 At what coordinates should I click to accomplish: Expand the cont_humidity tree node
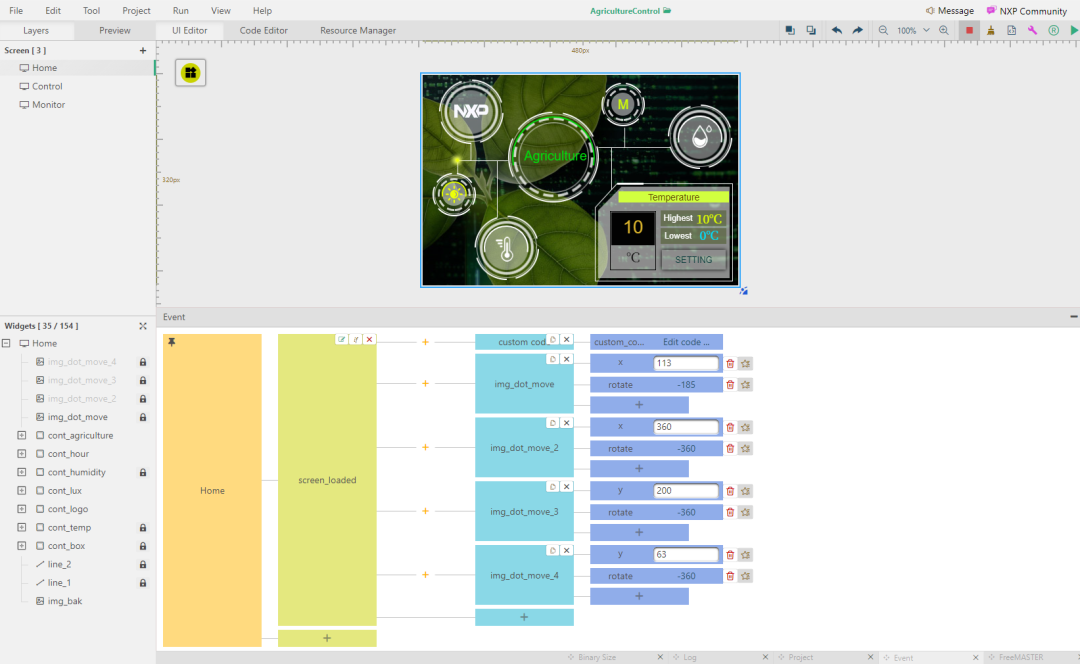pyautogui.click(x=21, y=472)
